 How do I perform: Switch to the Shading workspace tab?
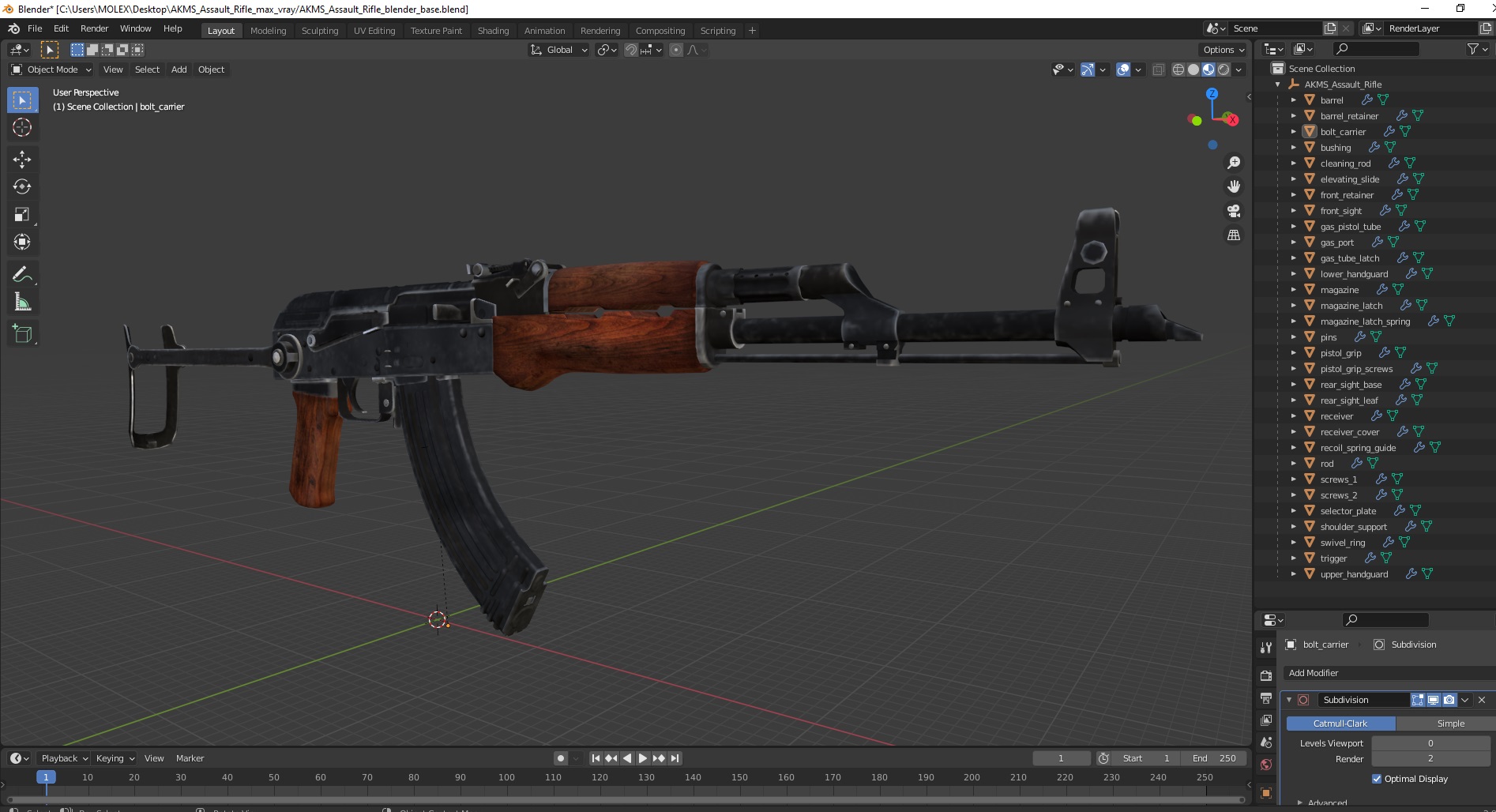(493, 31)
